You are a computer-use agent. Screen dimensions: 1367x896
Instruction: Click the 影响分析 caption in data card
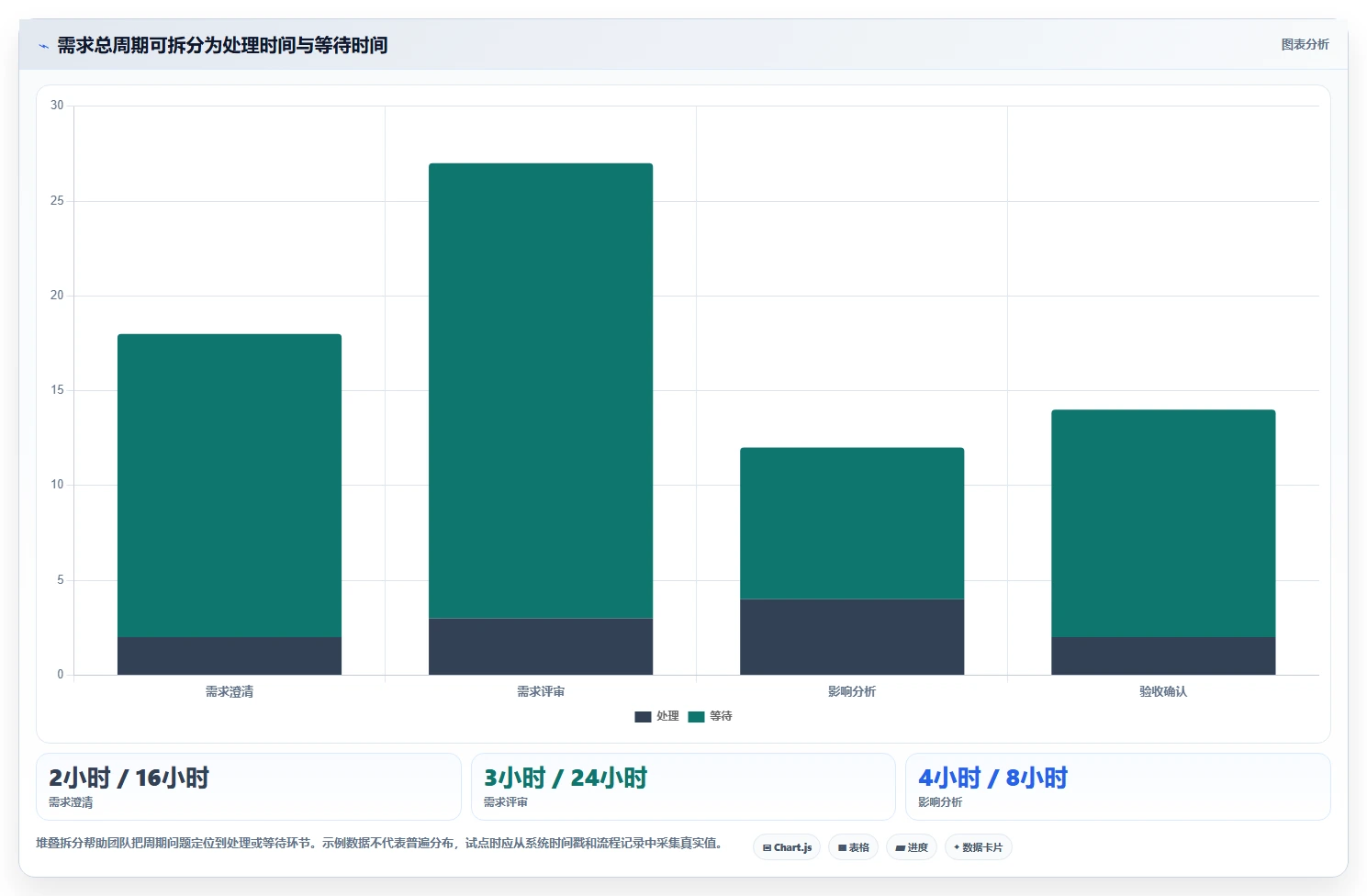click(x=940, y=802)
